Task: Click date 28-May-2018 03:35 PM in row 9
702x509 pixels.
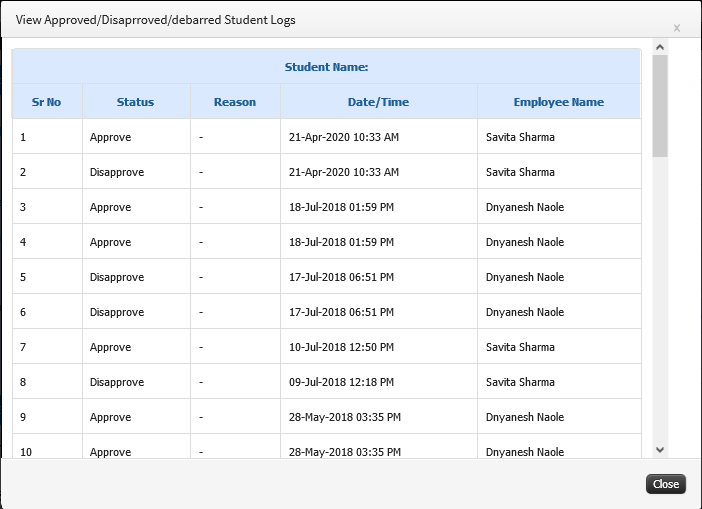Action: coord(345,417)
